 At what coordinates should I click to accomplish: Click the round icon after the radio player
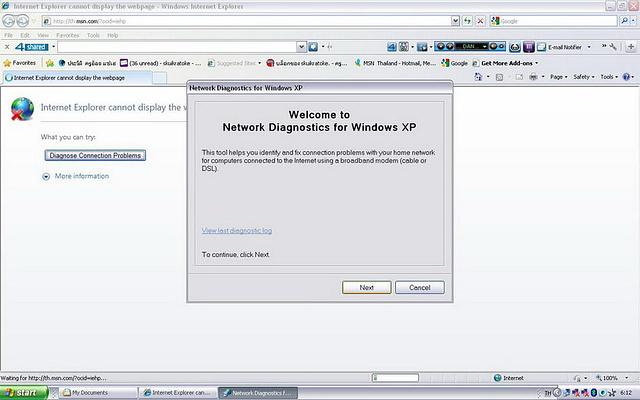515,47
